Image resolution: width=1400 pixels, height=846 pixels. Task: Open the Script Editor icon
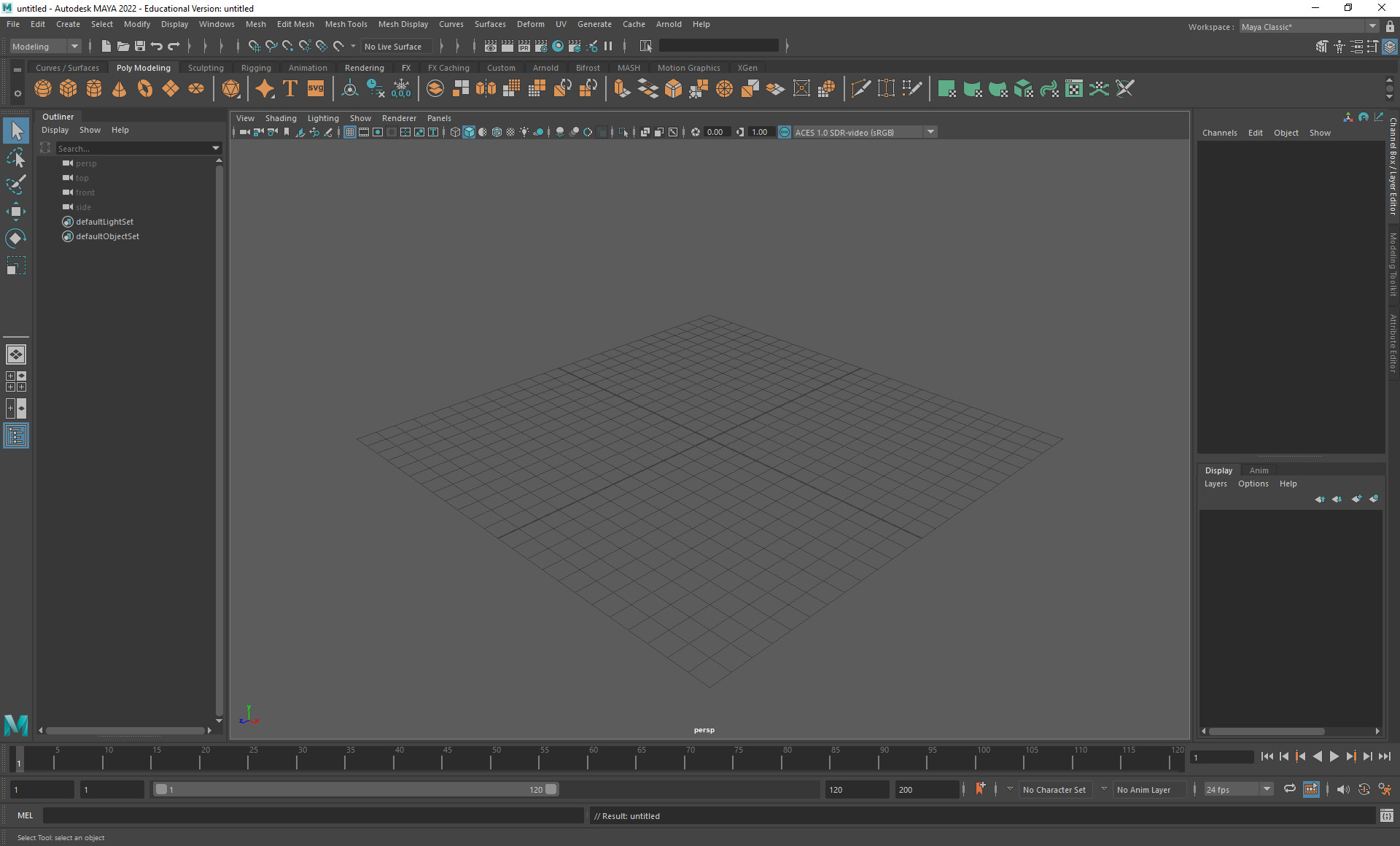[x=1386, y=815]
